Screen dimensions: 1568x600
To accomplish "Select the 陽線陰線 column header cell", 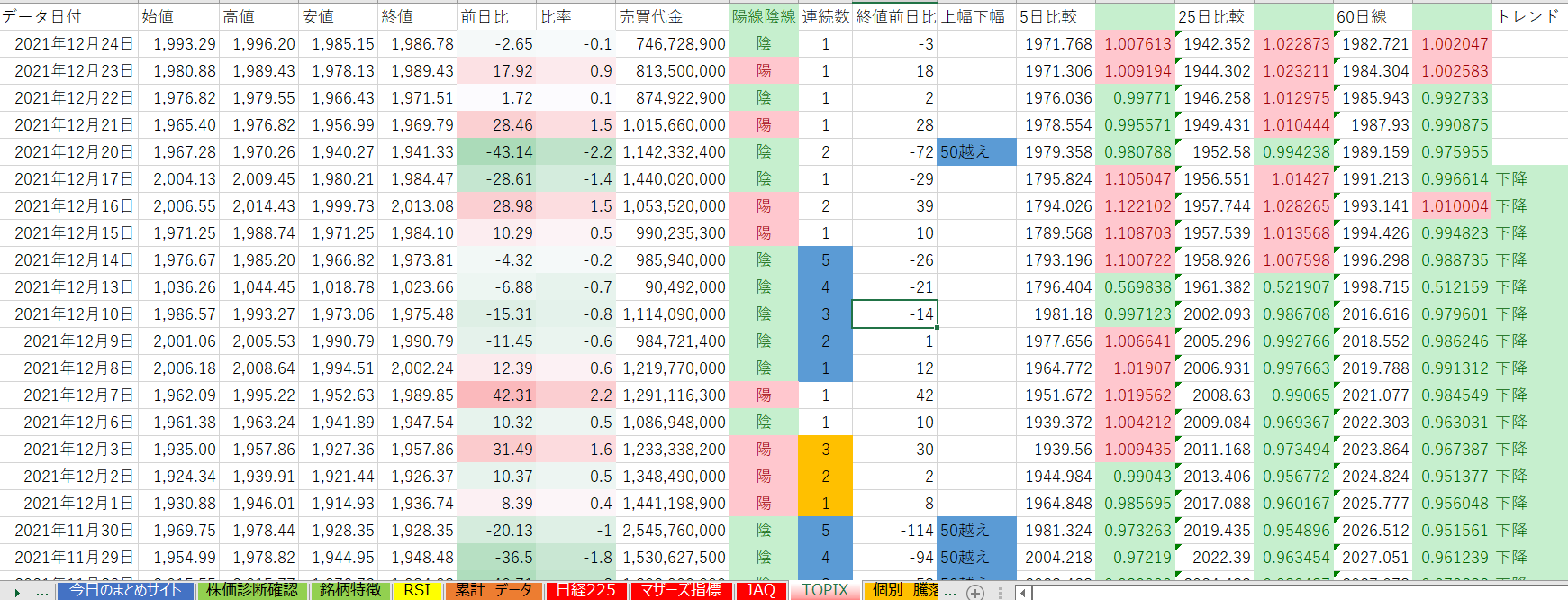I will pos(763,16).
